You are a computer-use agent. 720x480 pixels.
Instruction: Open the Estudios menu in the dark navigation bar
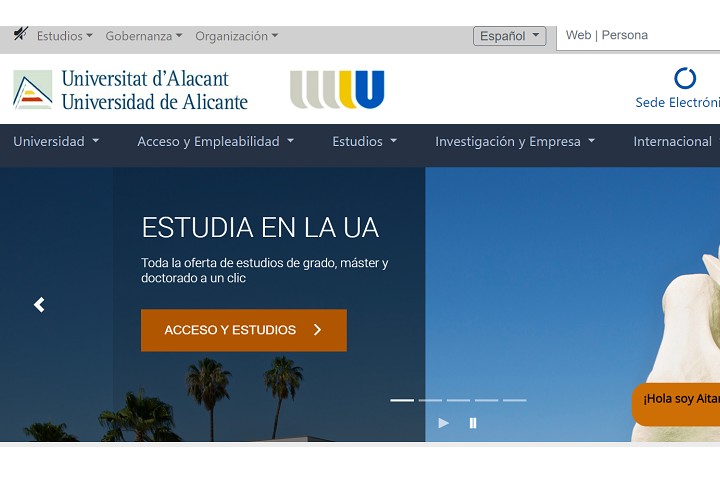click(365, 141)
